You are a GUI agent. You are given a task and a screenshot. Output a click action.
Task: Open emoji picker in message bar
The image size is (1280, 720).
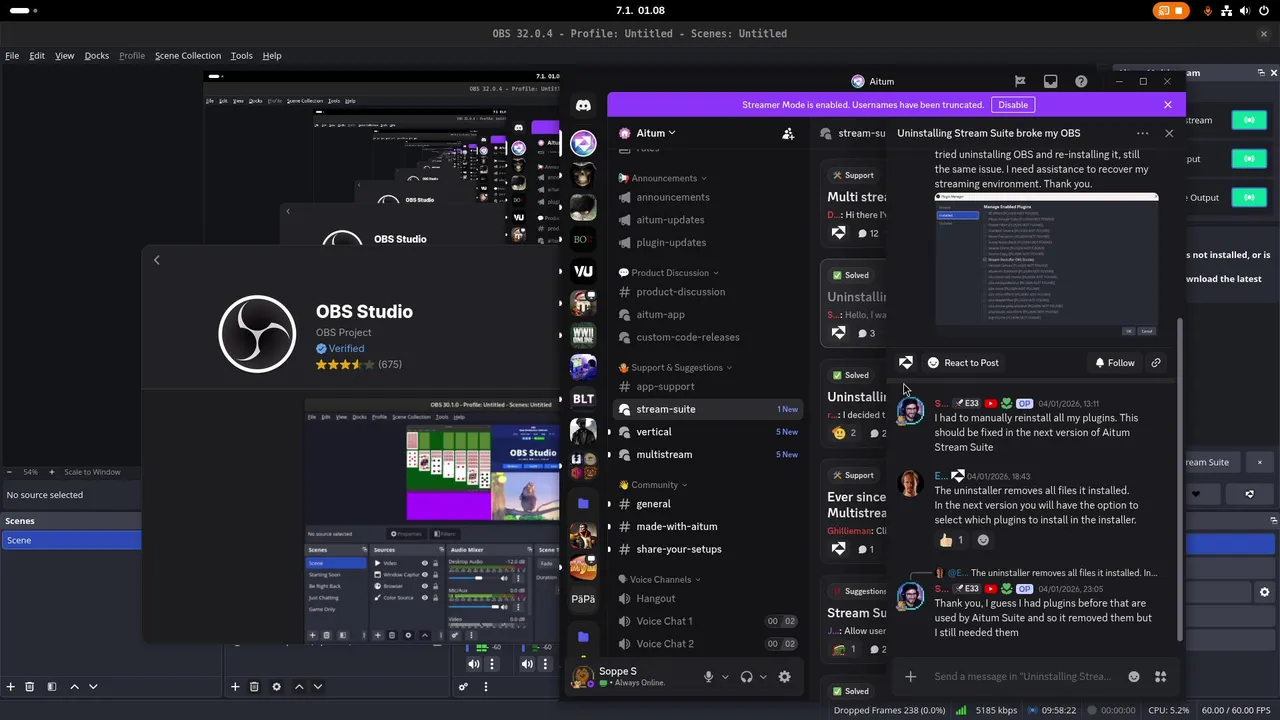coord(1134,677)
